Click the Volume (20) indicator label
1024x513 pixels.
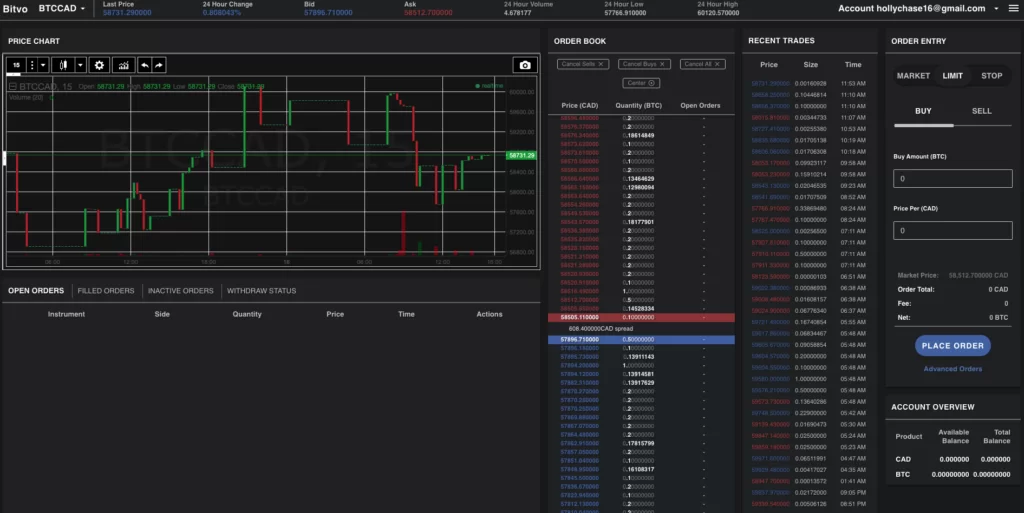pyautogui.click(x=26, y=97)
